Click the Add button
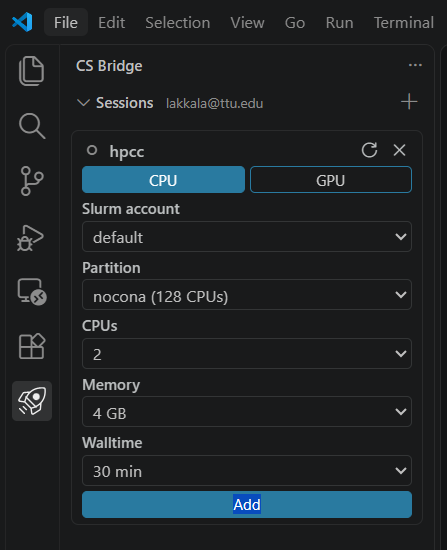The image size is (447, 550). pyautogui.click(x=247, y=504)
